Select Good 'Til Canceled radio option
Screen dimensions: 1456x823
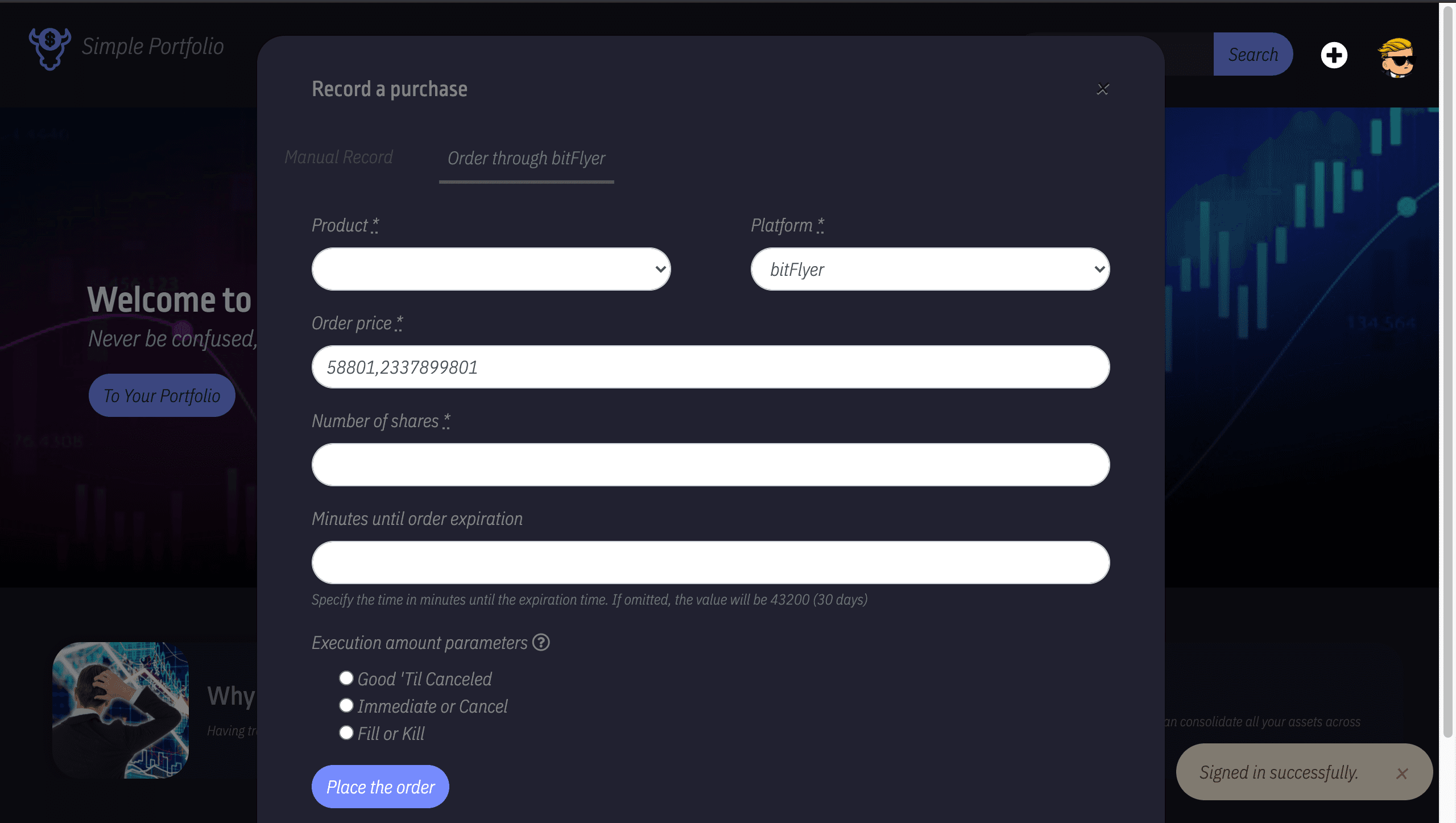tap(346, 678)
